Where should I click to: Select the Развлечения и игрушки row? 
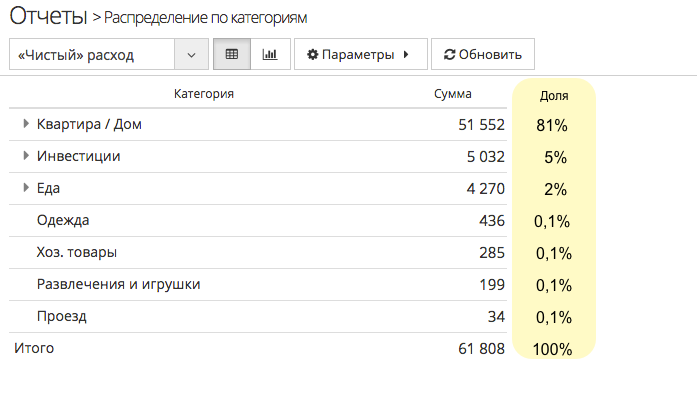tap(258, 284)
